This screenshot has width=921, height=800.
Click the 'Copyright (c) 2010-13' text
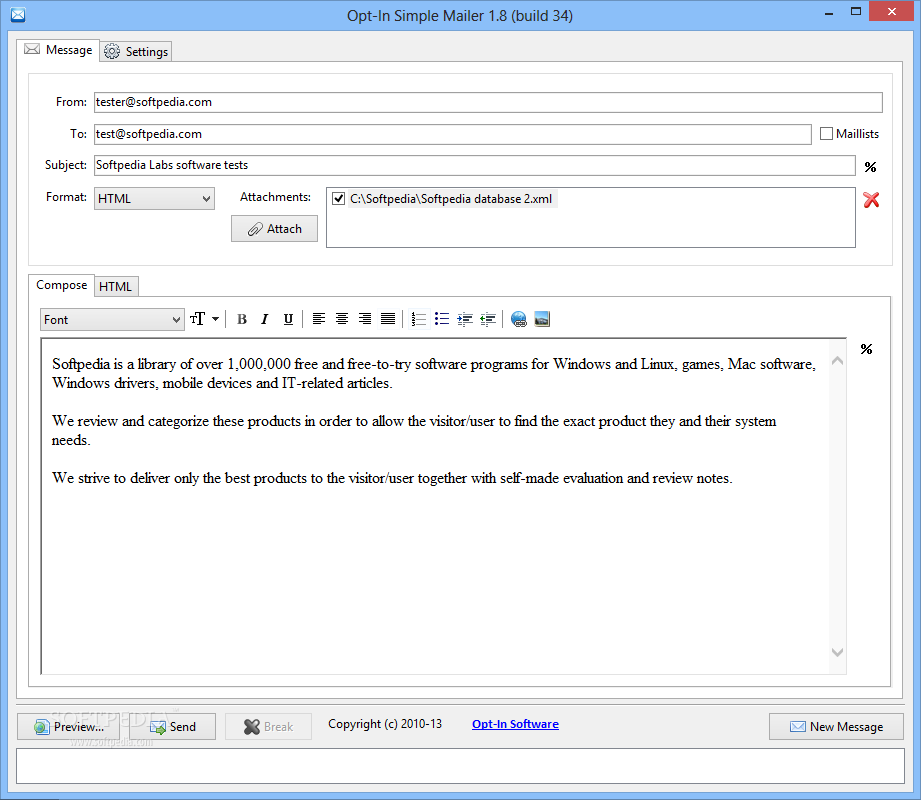[385, 724]
